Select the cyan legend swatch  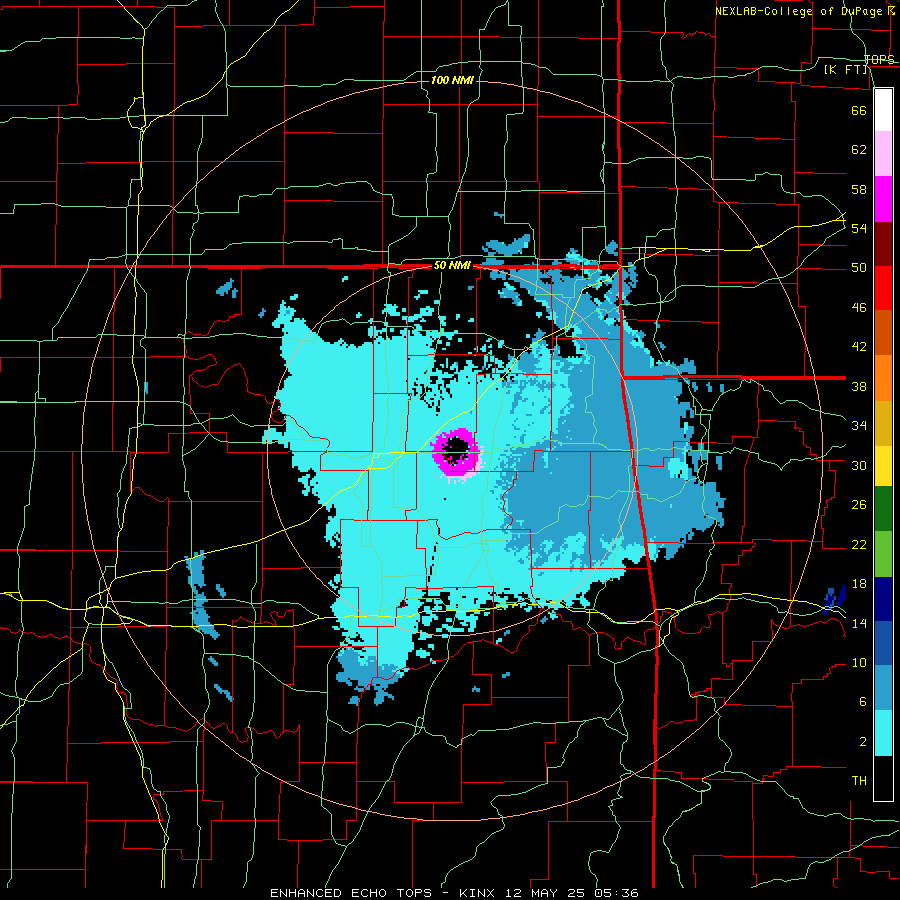tap(883, 733)
